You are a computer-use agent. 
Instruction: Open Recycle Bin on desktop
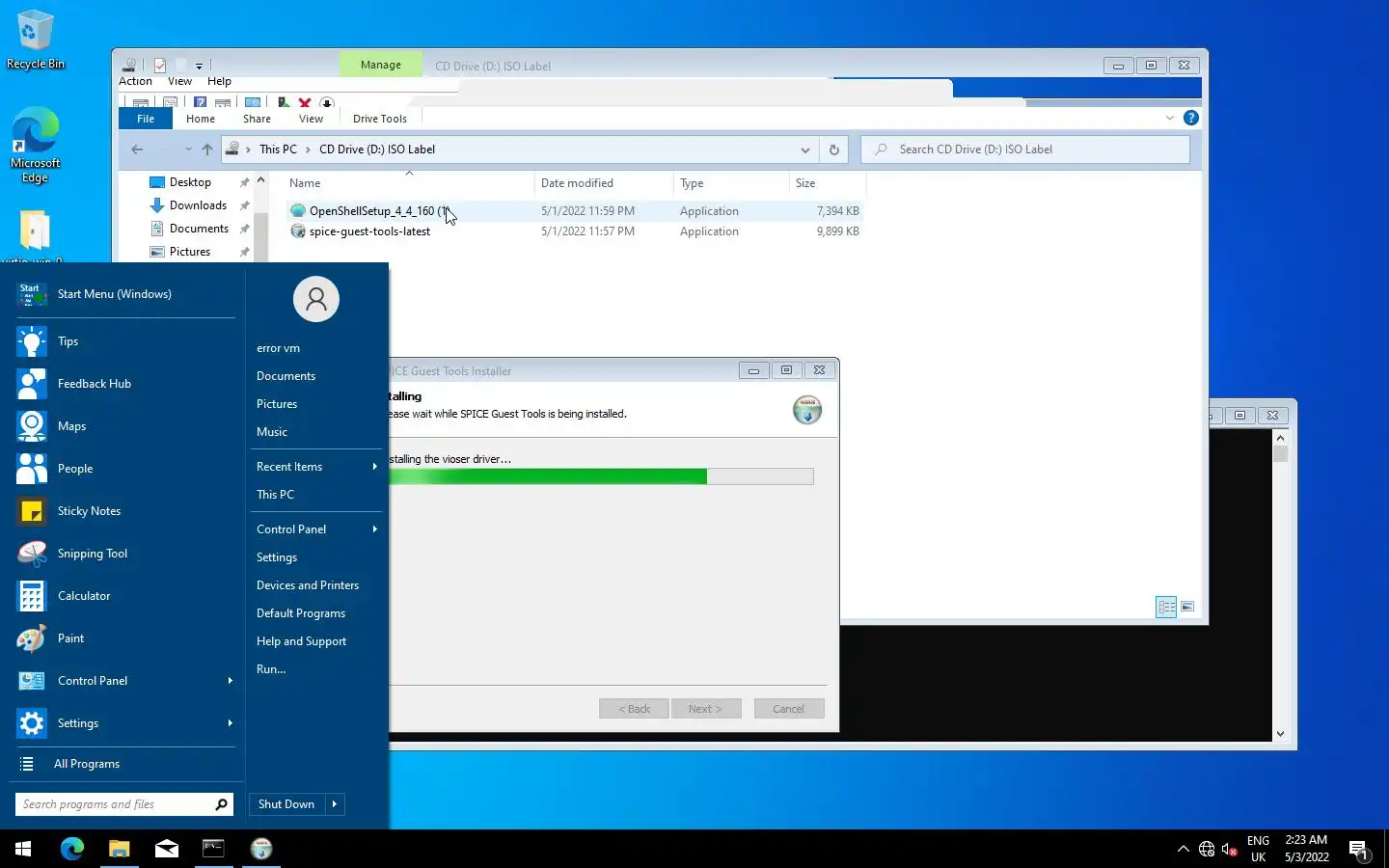tap(35, 41)
